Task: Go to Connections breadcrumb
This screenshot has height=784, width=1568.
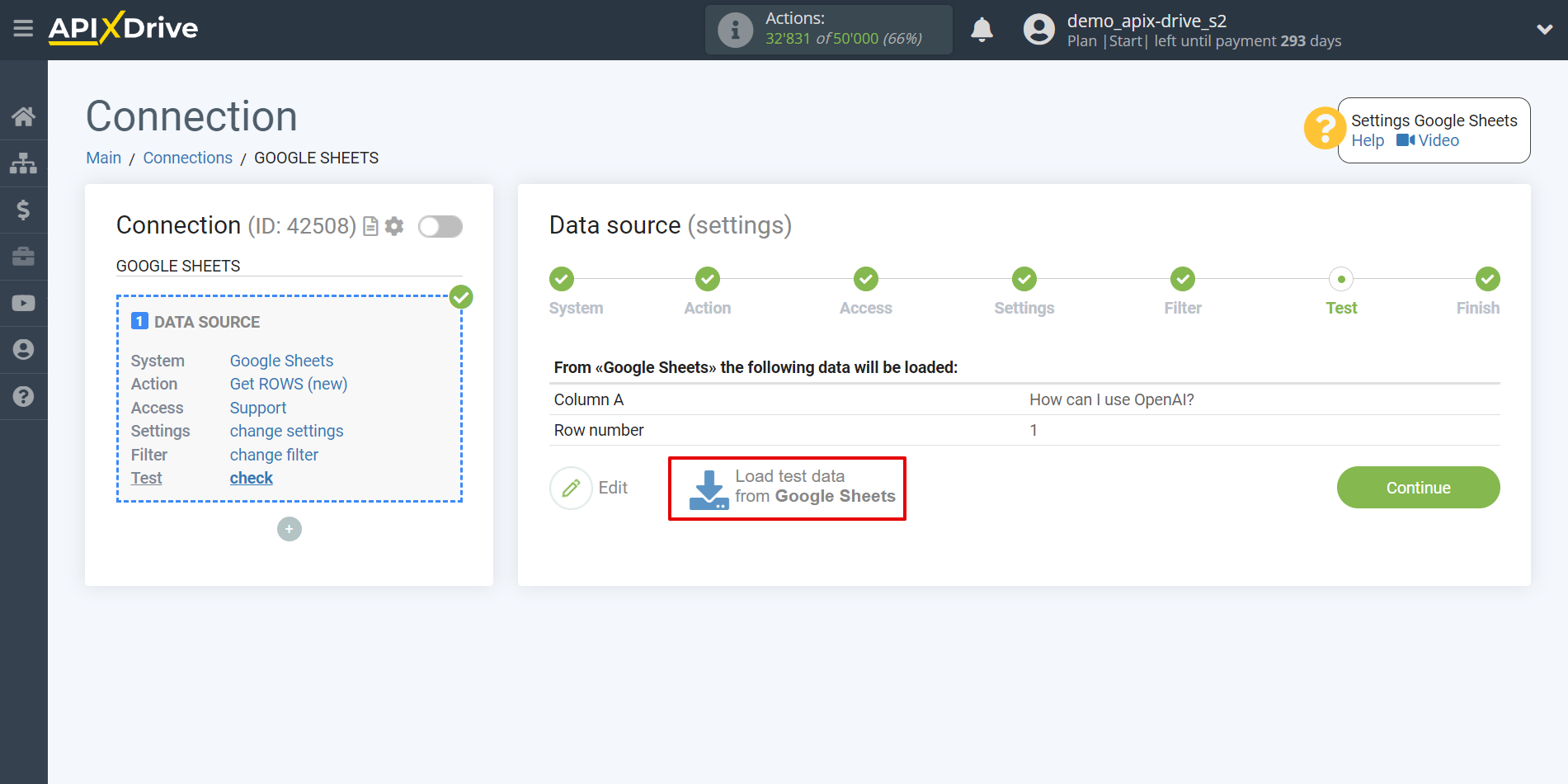Action: pos(188,158)
